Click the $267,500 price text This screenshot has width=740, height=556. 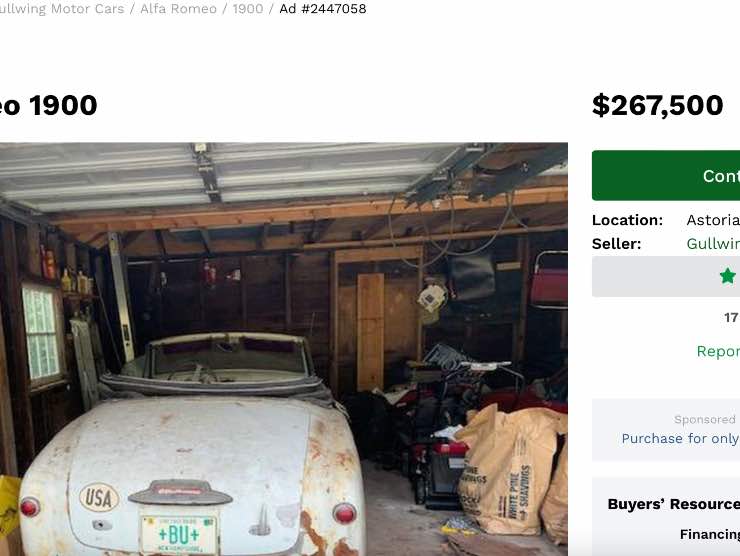click(657, 105)
